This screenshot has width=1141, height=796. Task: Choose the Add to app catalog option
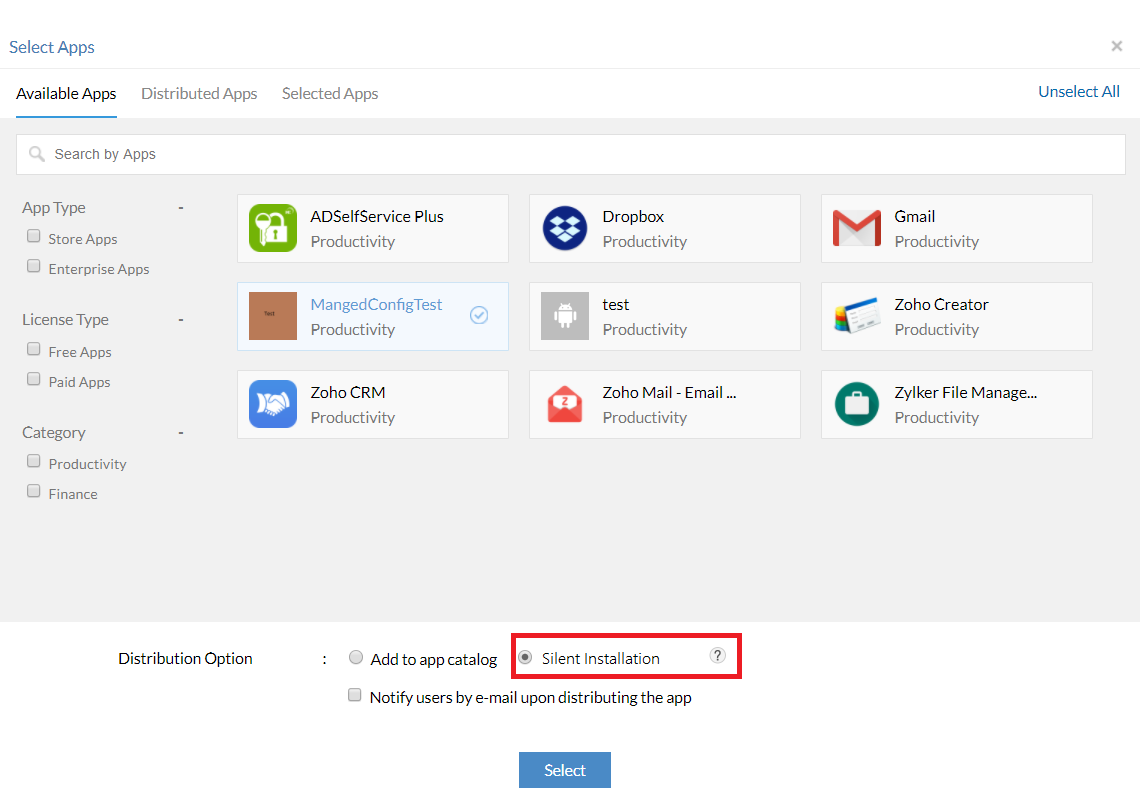pos(356,658)
